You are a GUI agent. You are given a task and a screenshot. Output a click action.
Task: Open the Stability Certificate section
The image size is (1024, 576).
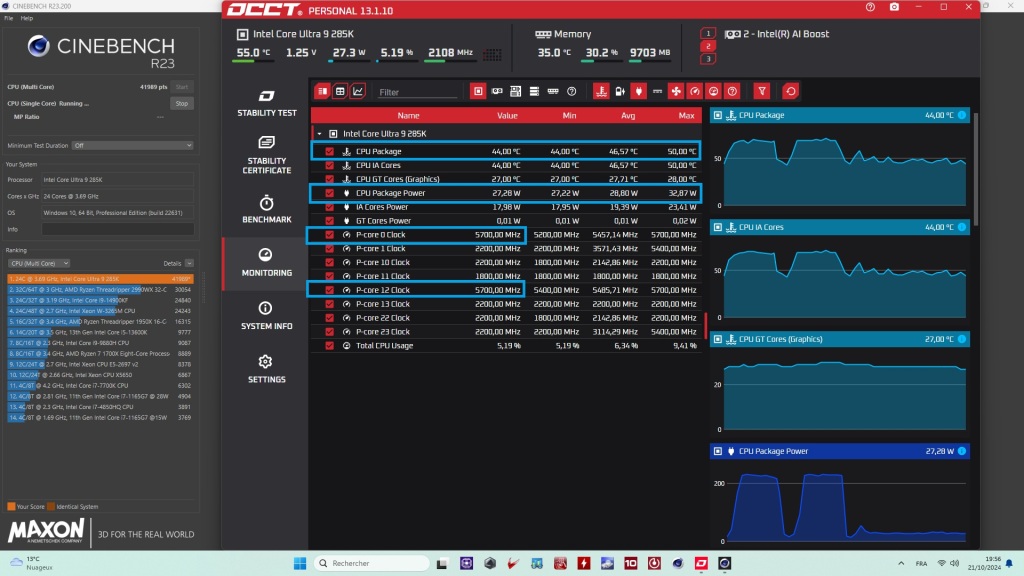tap(266, 155)
